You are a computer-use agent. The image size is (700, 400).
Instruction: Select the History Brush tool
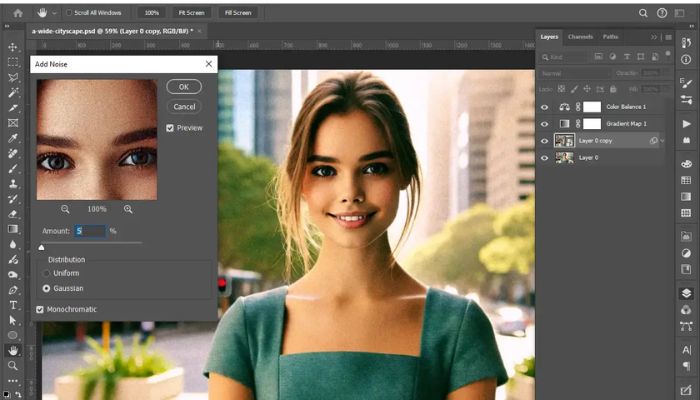click(13, 199)
